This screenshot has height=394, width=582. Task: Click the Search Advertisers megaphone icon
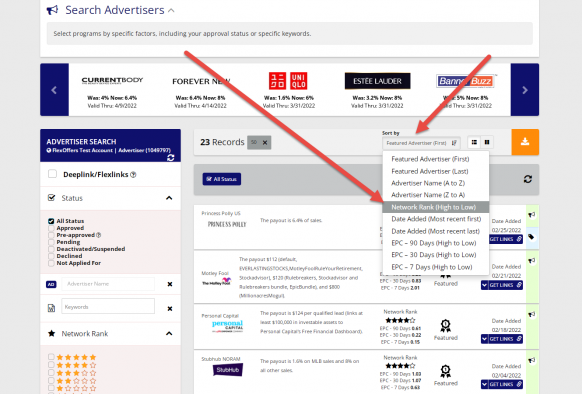click(x=52, y=10)
